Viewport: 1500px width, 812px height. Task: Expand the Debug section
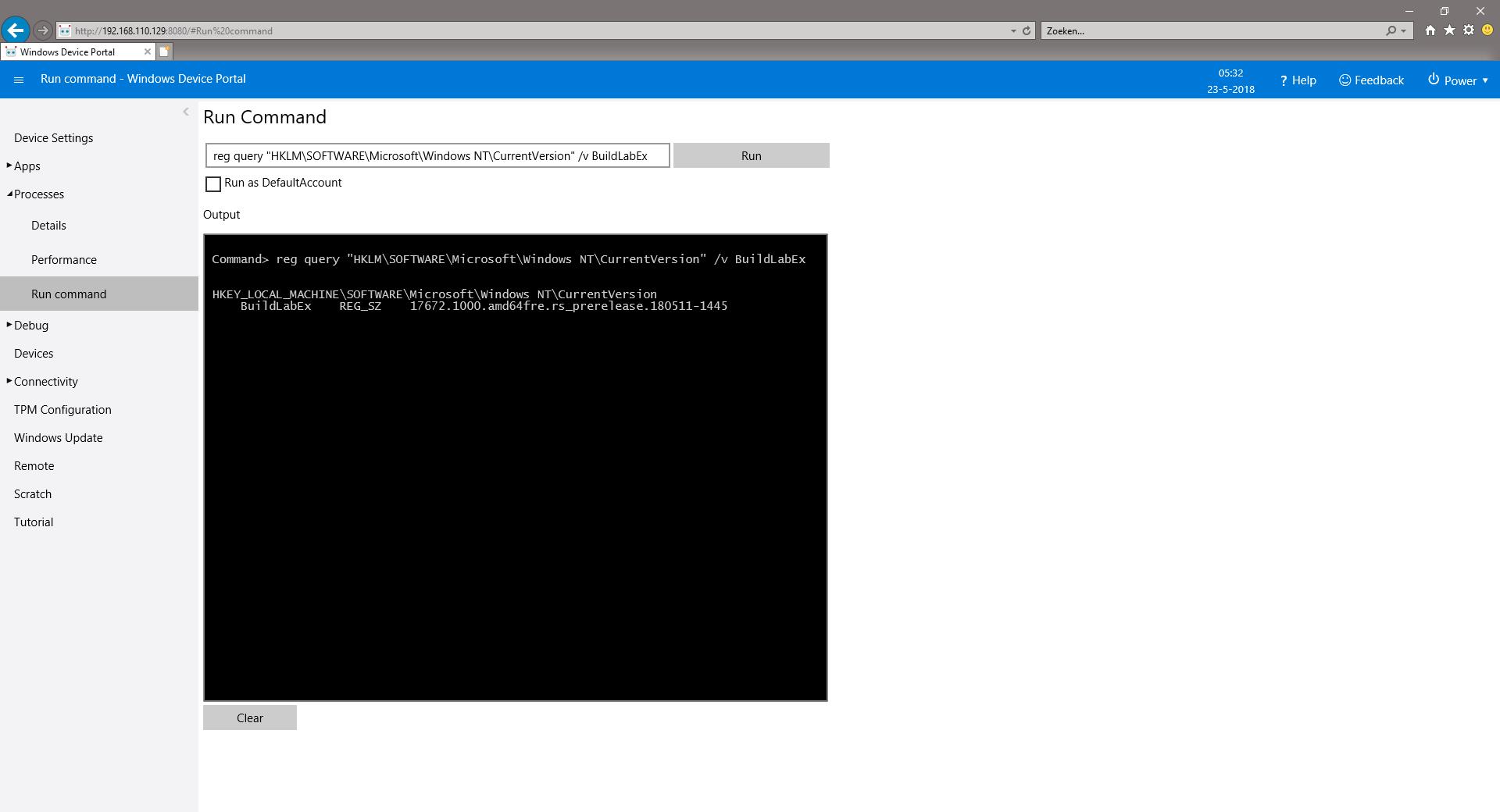[27, 326]
